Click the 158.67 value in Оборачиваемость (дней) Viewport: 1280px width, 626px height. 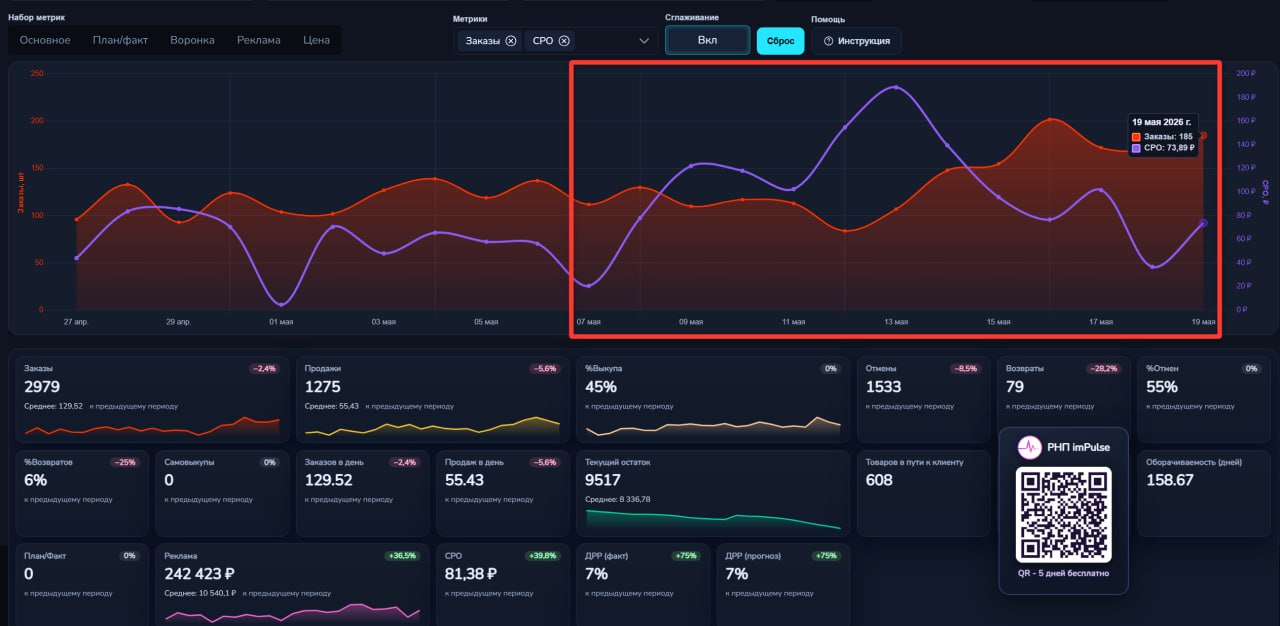pyautogui.click(x=1170, y=480)
